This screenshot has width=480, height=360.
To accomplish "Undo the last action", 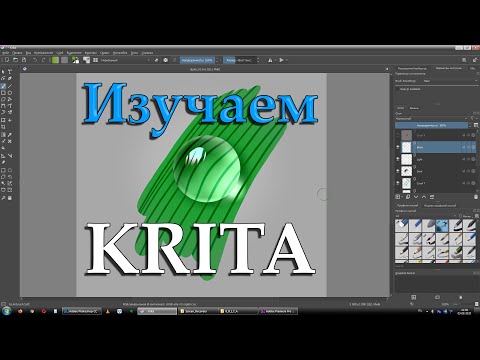I will [35, 60].
